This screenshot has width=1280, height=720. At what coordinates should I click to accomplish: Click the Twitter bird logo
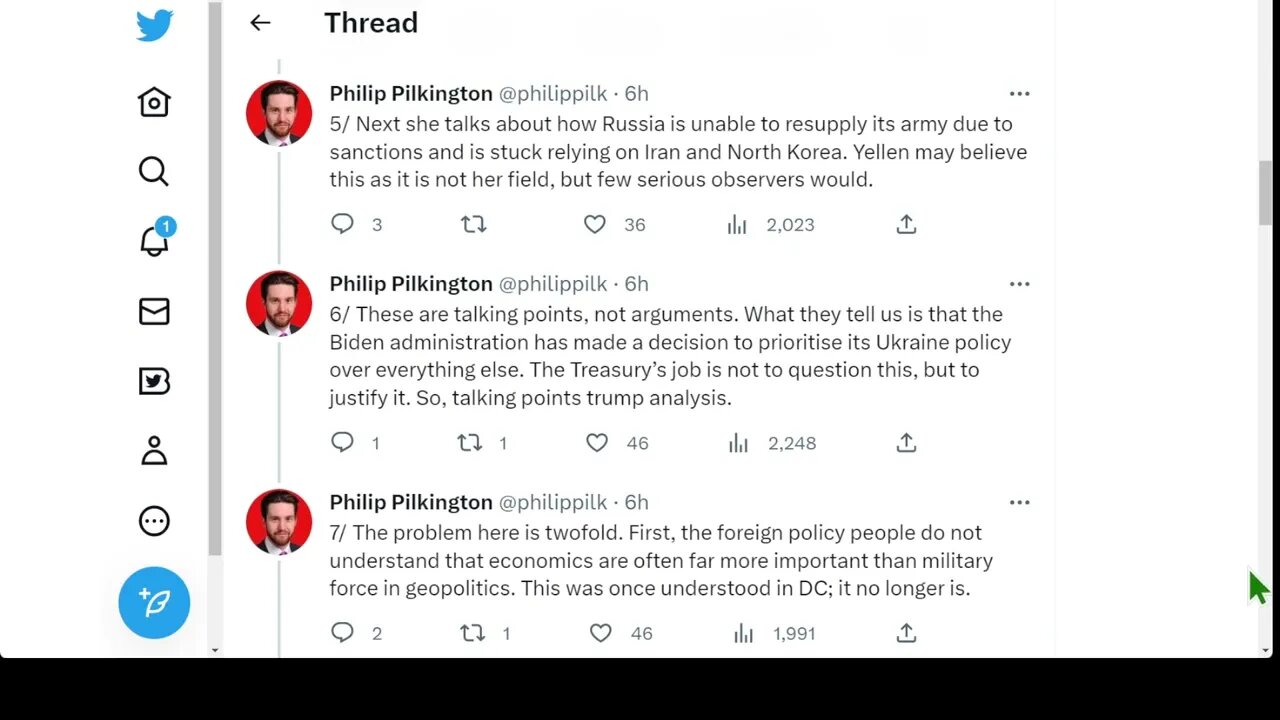tap(154, 25)
